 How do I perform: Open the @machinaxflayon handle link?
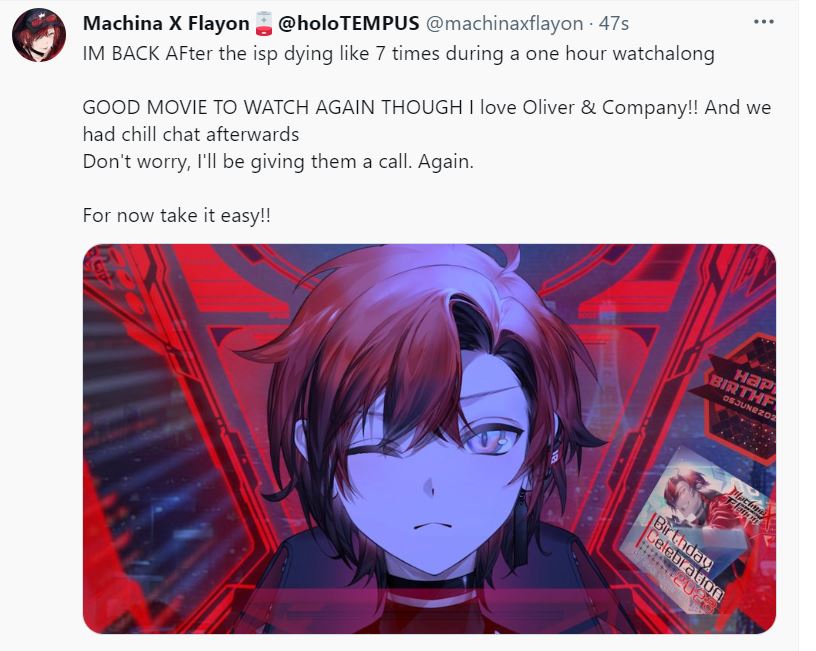(504, 23)
